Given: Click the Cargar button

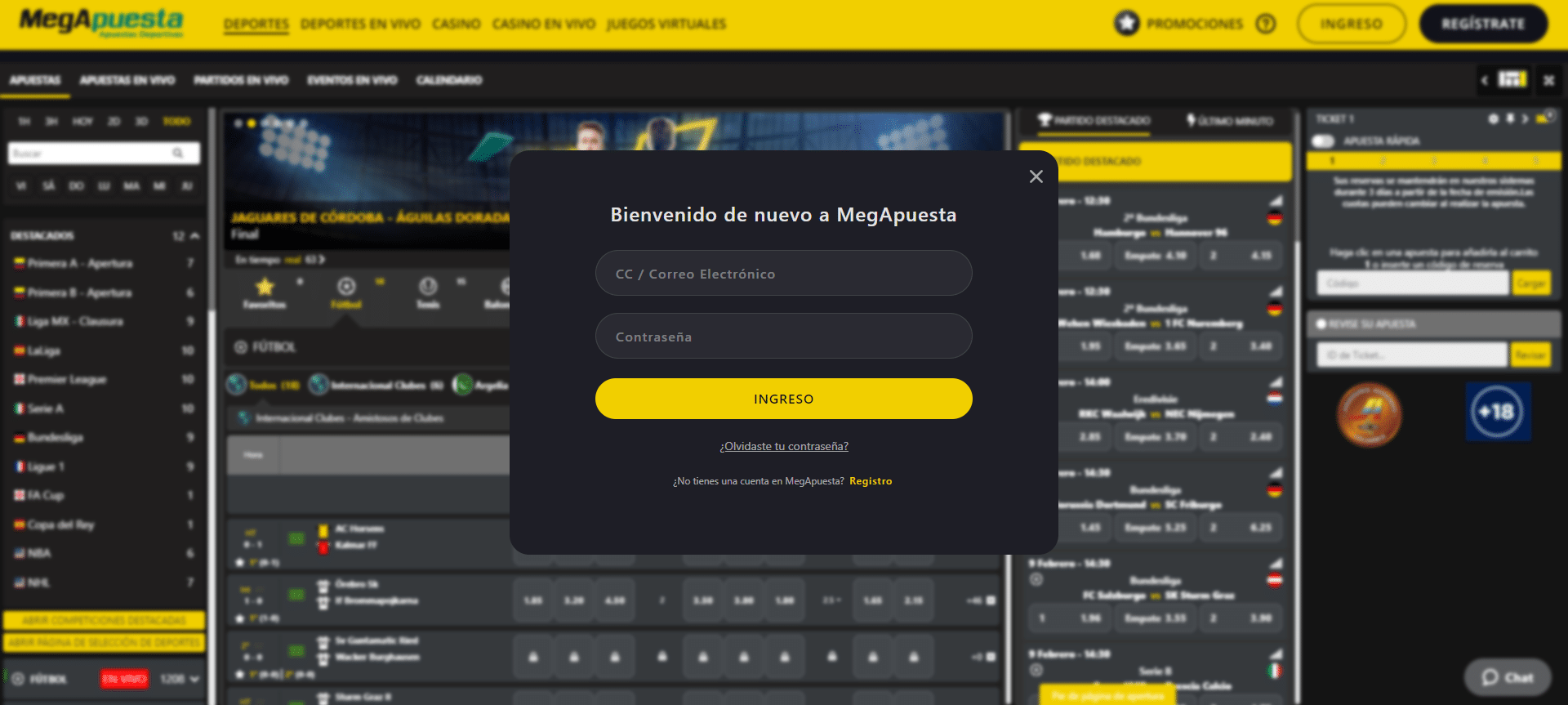Looking at the screenshot, I should coord(1530,283).
